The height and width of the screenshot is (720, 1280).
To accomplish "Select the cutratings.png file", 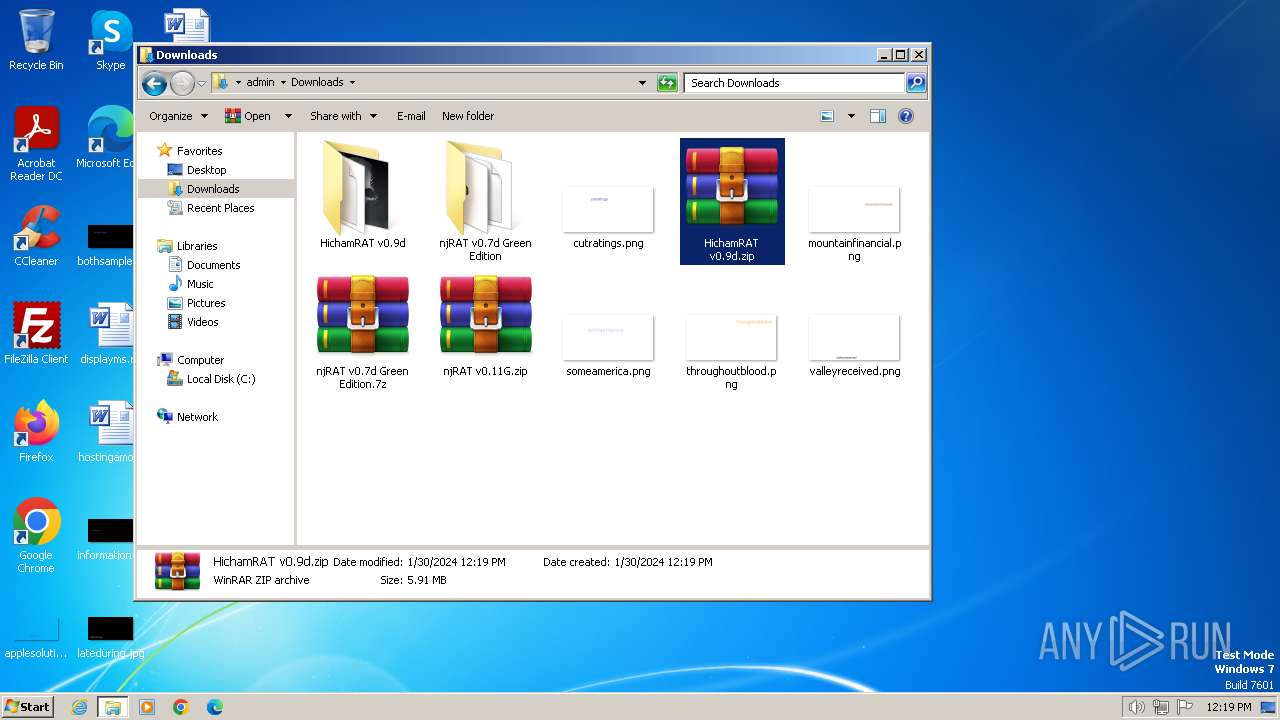I will 608,216.
